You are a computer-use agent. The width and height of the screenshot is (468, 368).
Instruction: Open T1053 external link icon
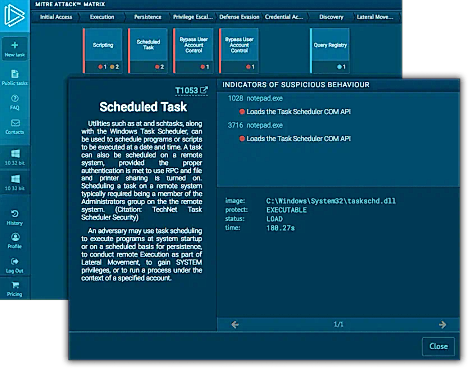coord(204,90)
